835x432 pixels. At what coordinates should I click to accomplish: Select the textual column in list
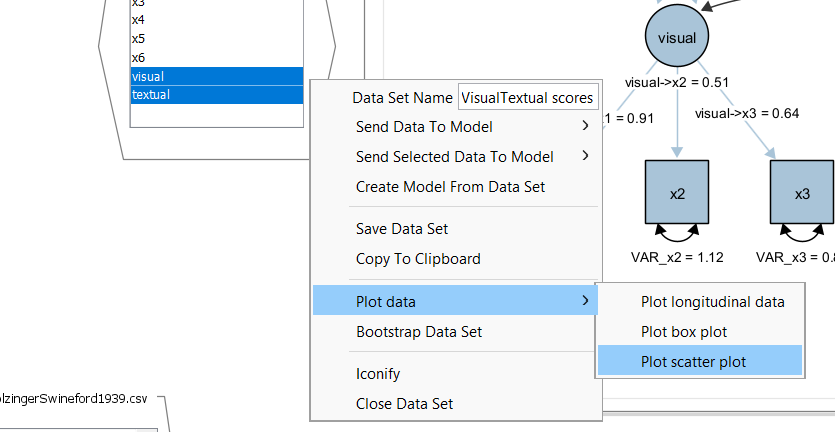click(216, 94)
